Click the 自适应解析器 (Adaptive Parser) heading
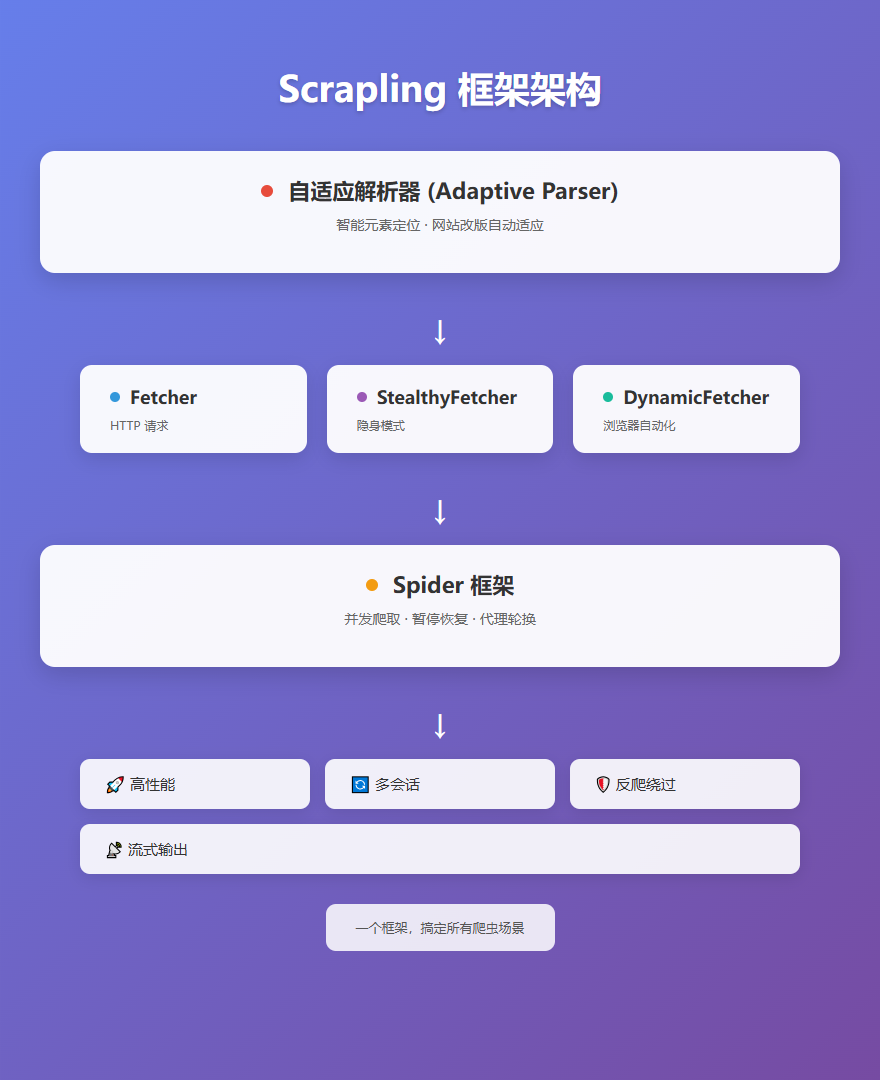The height and width of the screenshot is (1080, 880). (453, 192)
